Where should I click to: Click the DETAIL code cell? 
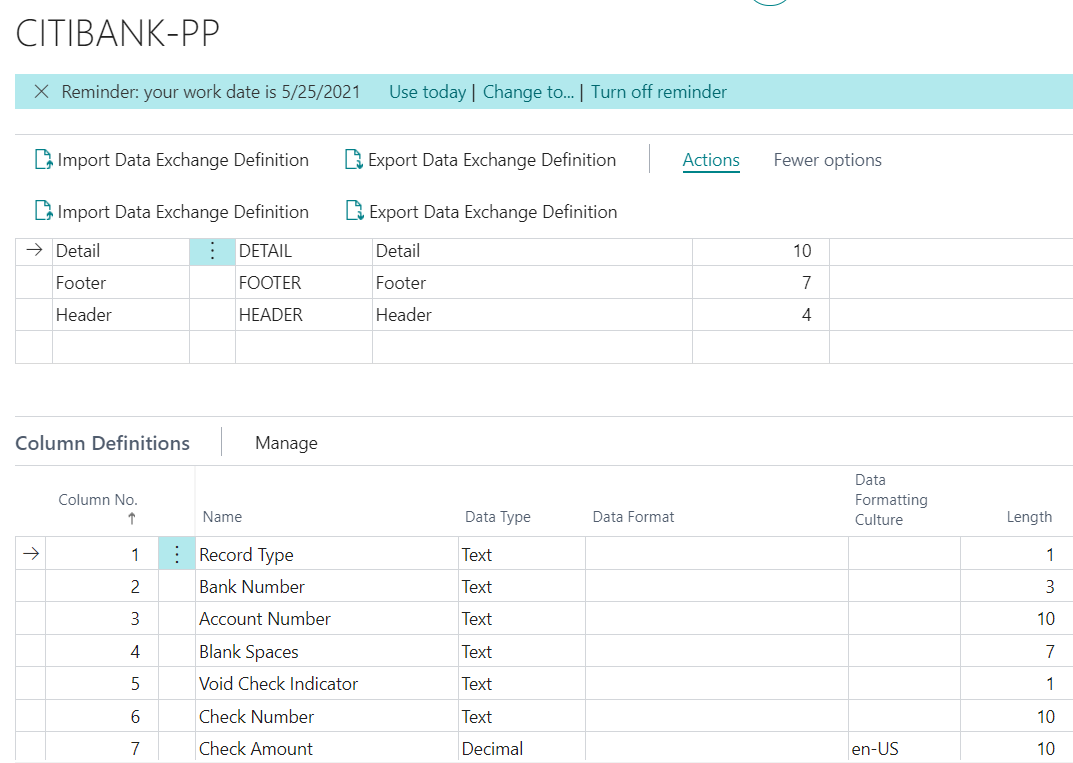coord(303,250)
